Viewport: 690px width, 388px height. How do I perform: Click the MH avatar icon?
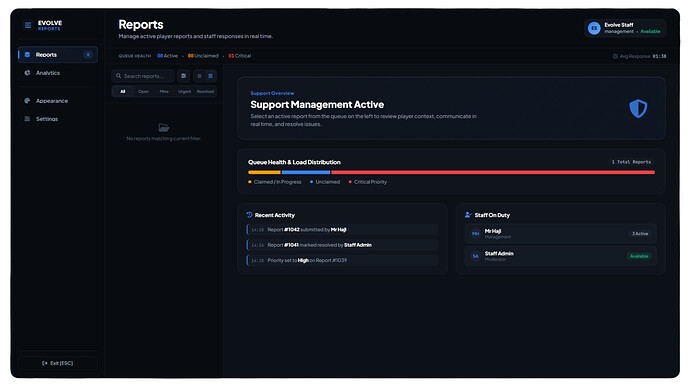coord(476,234)
